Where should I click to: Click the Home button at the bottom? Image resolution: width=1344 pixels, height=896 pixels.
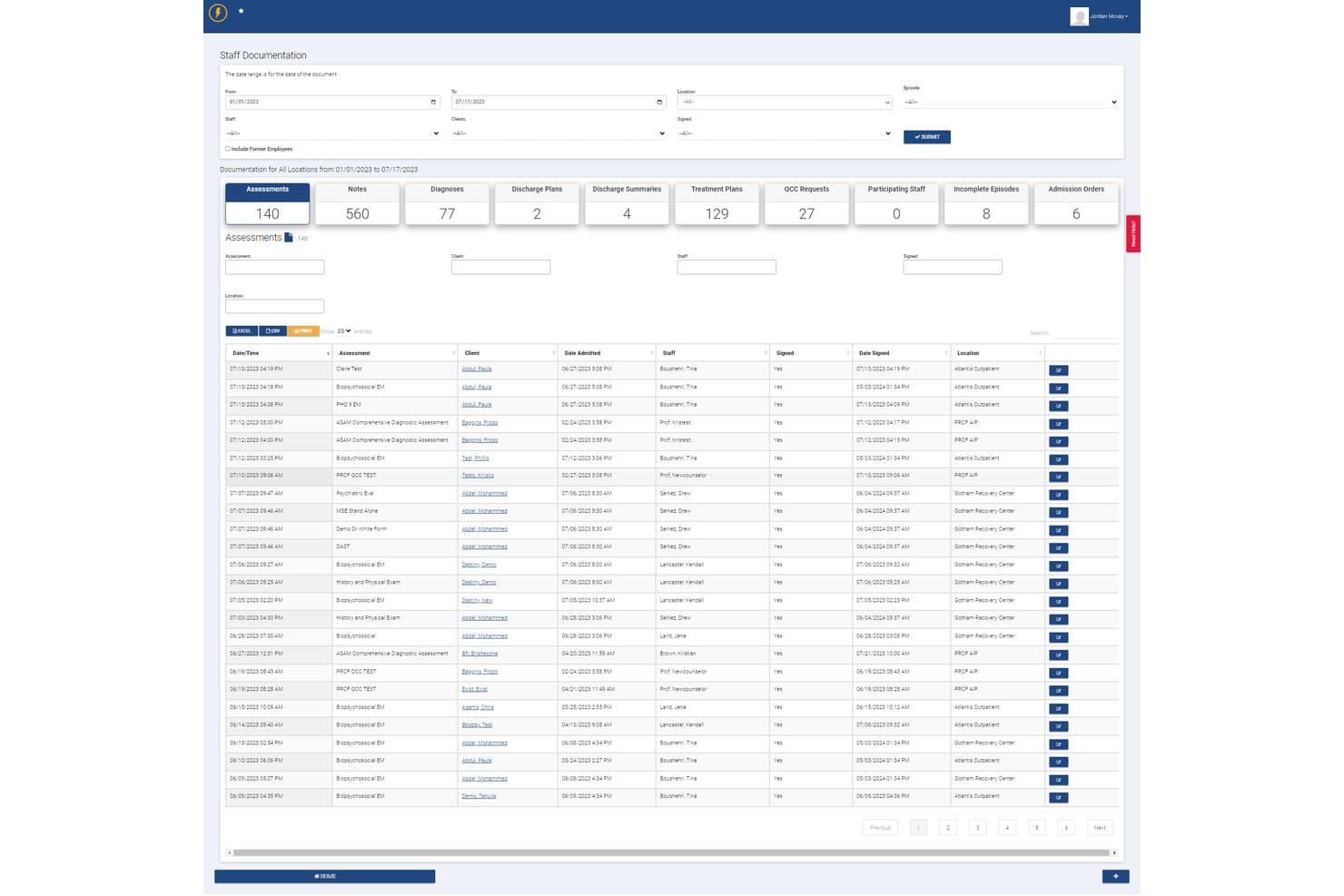coord(325,876)
